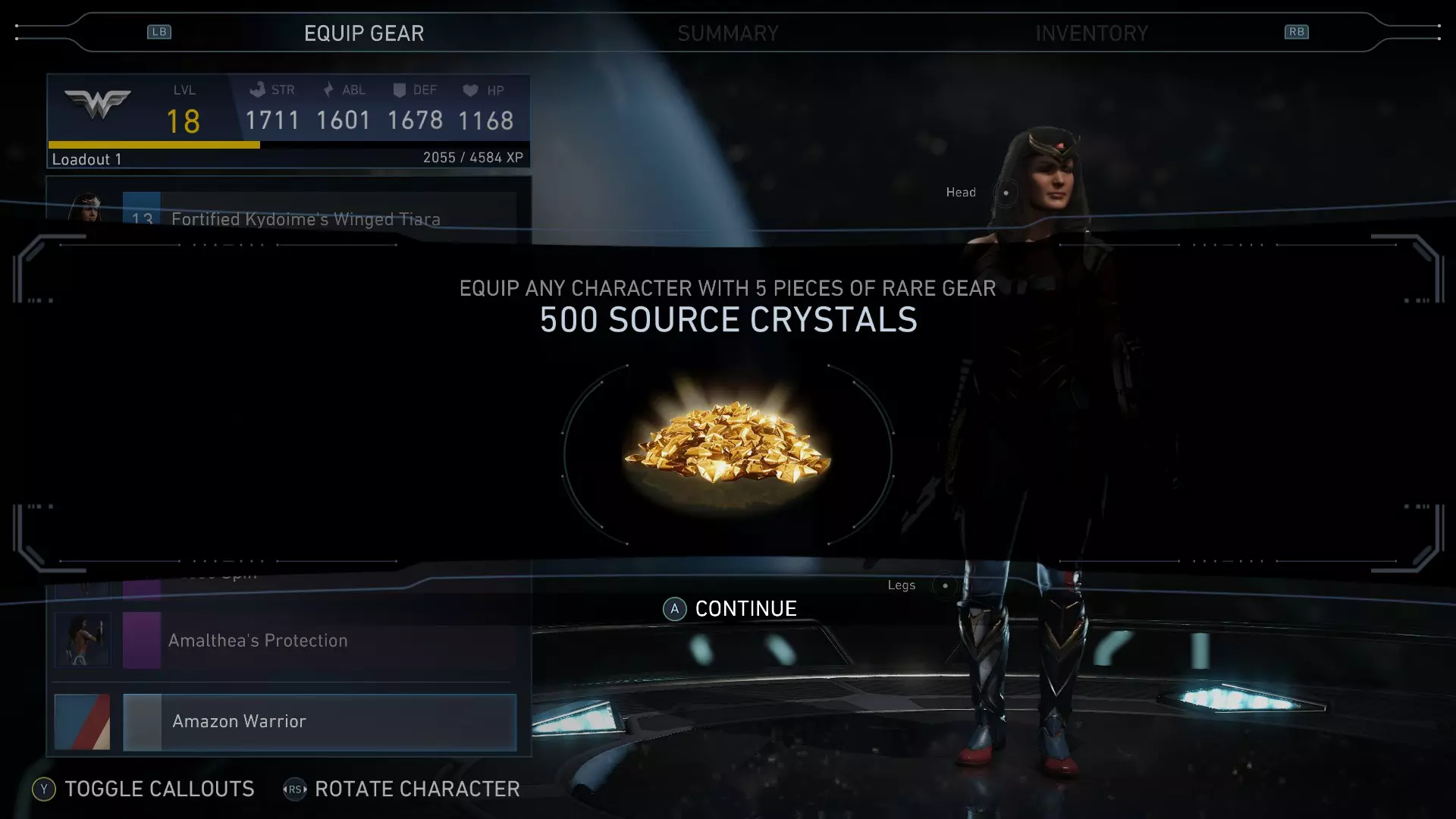Click the A button icon beside Continue

tap(674, 609)
